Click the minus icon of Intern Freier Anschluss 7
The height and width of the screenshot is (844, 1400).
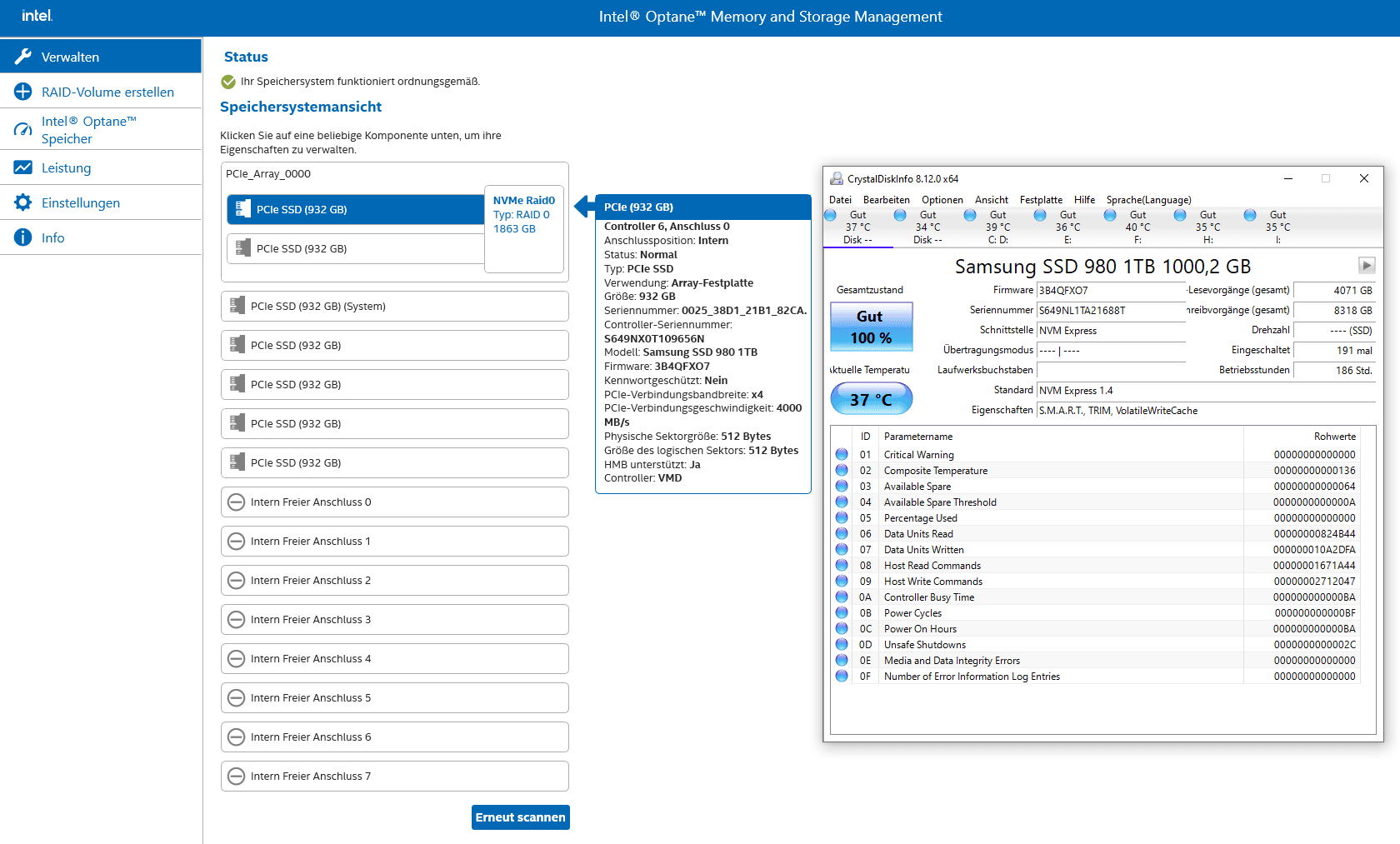coord(237,777)
